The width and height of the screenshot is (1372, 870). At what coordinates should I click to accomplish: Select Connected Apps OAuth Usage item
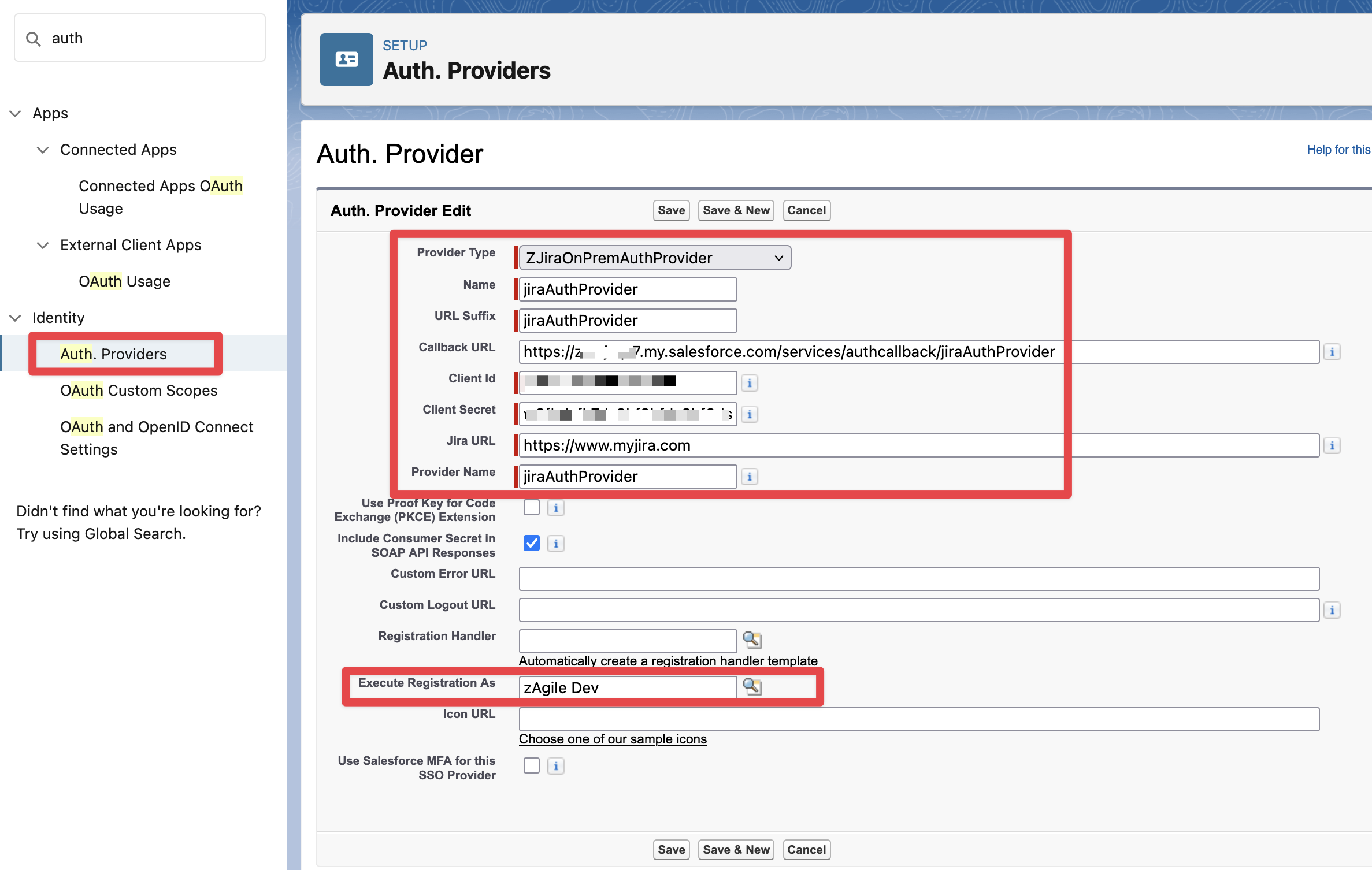pos(160,197)
